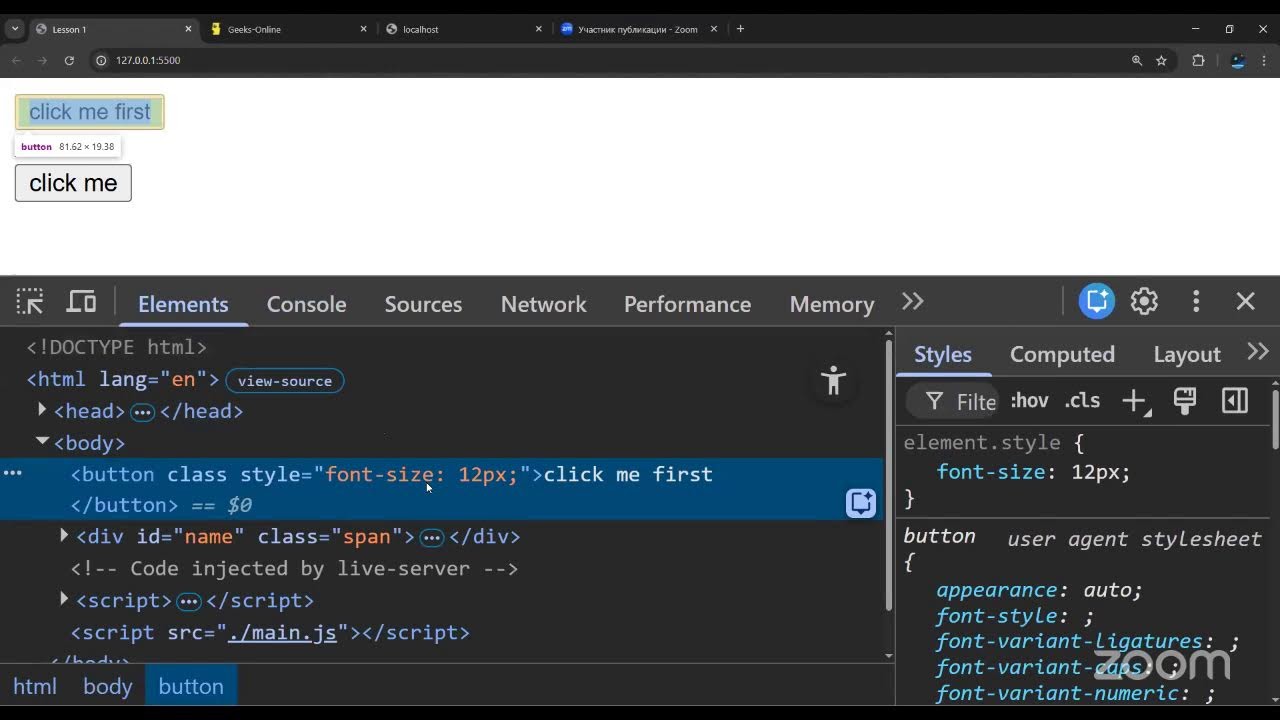View site information icon in address bar
This screenshot has width=1280, height=720.
coord(101,60)
